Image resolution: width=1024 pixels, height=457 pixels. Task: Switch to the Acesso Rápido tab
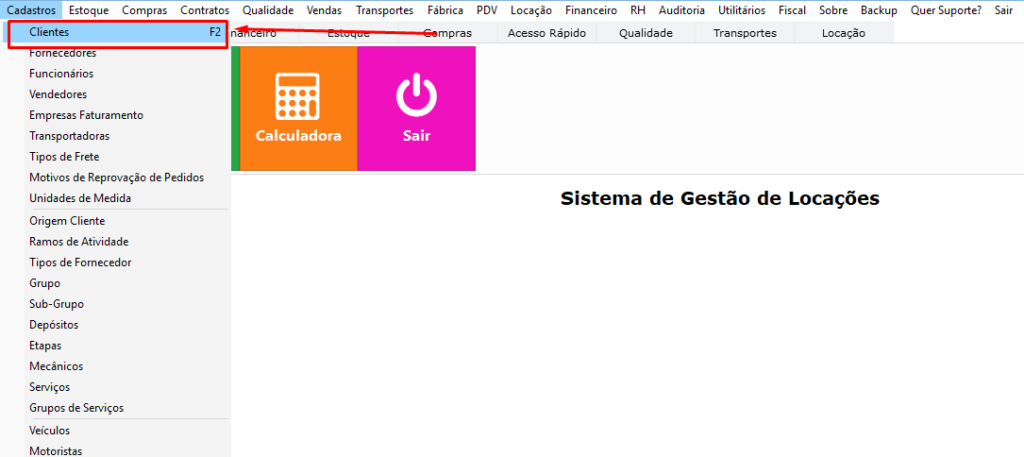click(547, 33)
